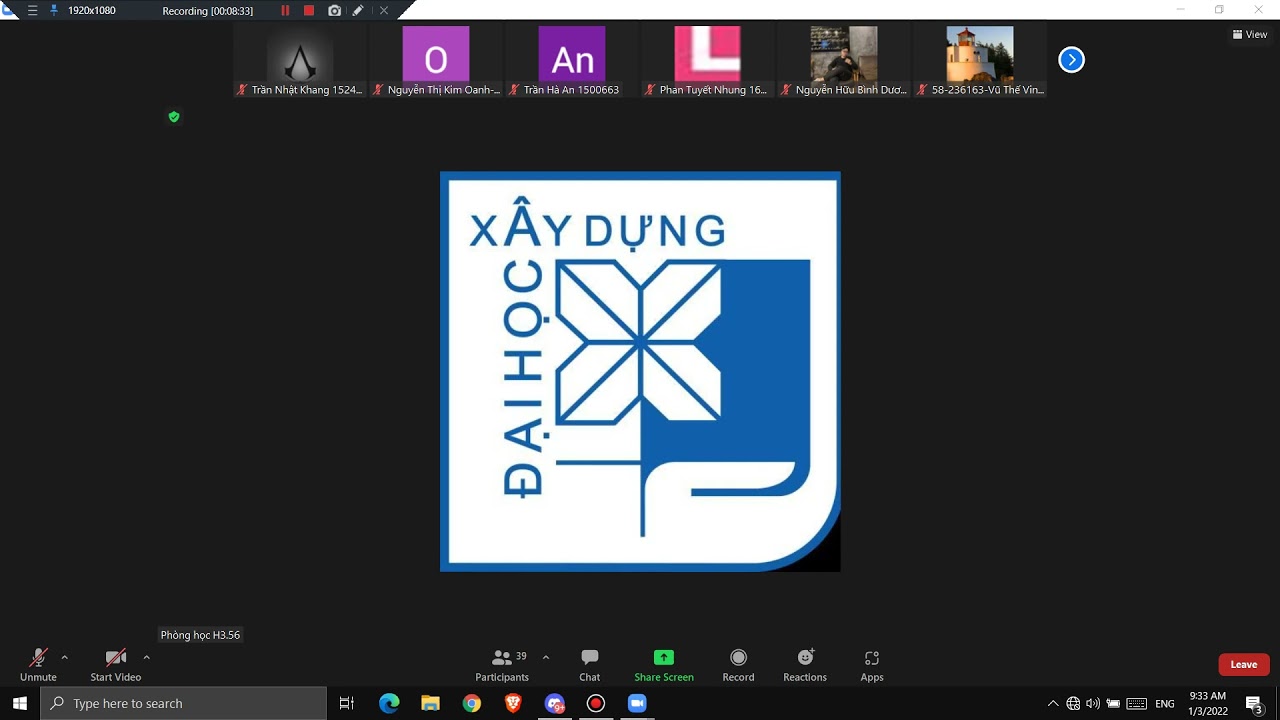Open the volume tray icon
This screenshot has height=720, width=1280.
1093,704
